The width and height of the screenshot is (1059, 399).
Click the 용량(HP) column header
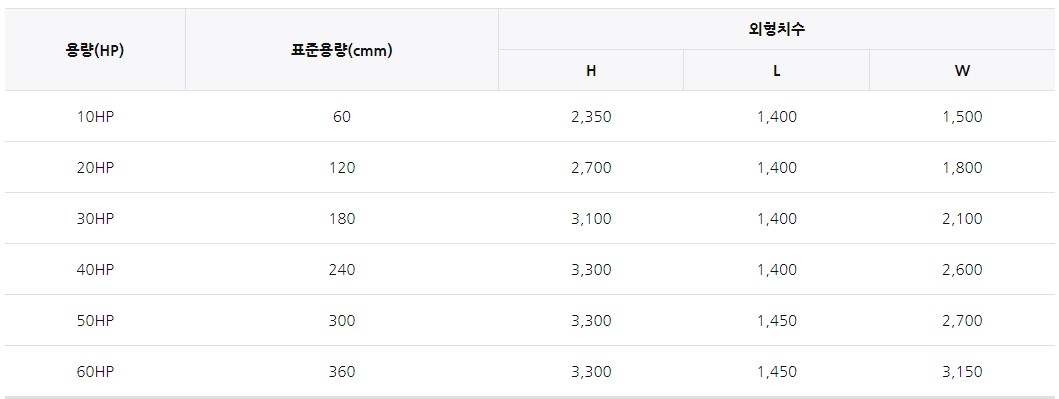point(95,50)
